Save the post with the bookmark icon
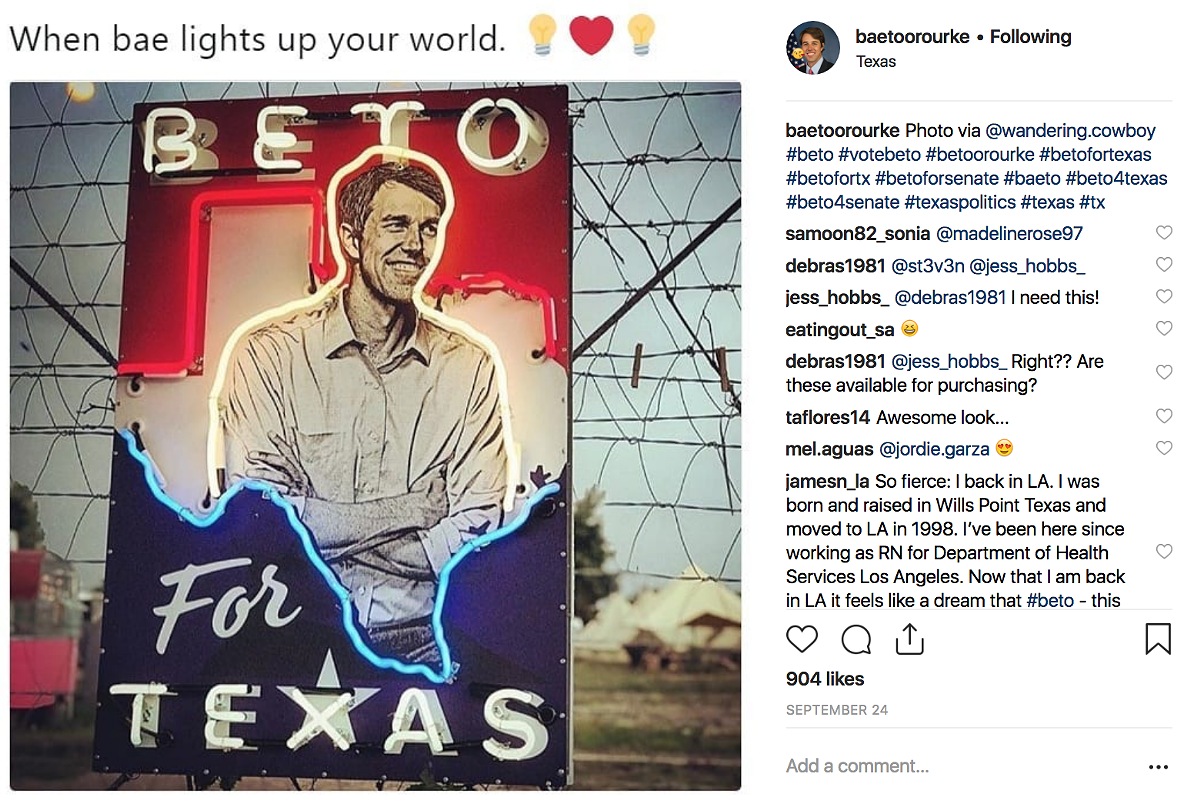 click(x=1159, y=637)
